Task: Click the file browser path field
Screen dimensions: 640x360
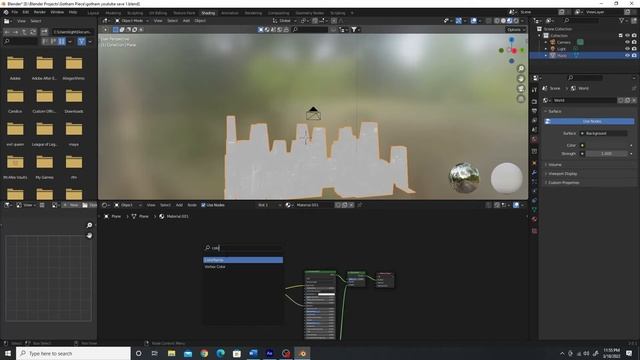Action: click(72, 32)
